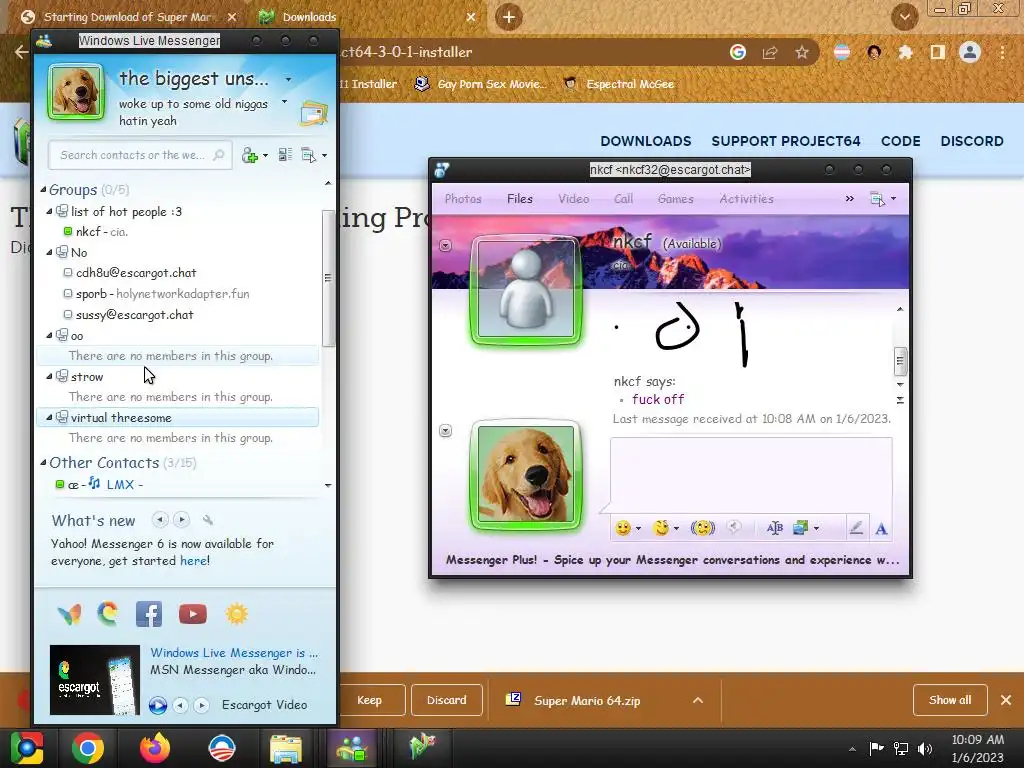Screen dimensions: 1024x768
Task: Play the Escargot Video
Action: point(157,705)
